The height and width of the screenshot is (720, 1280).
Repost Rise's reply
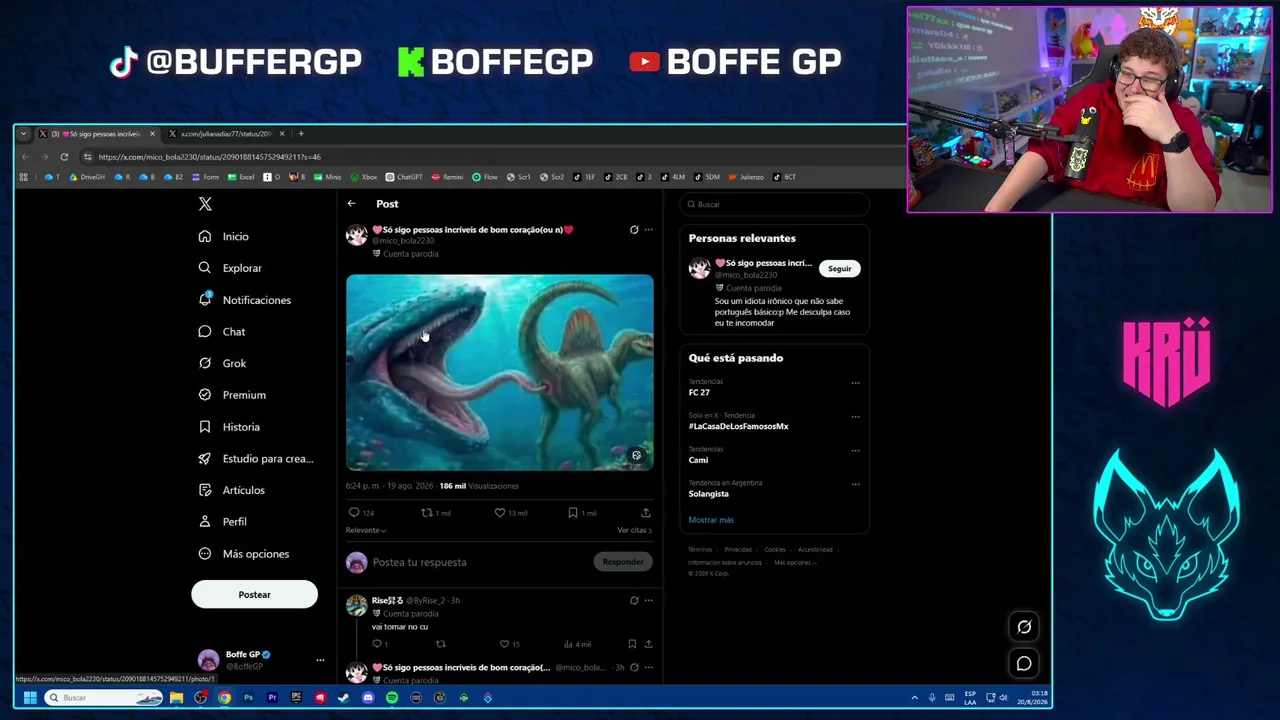[x=440, y=644]
